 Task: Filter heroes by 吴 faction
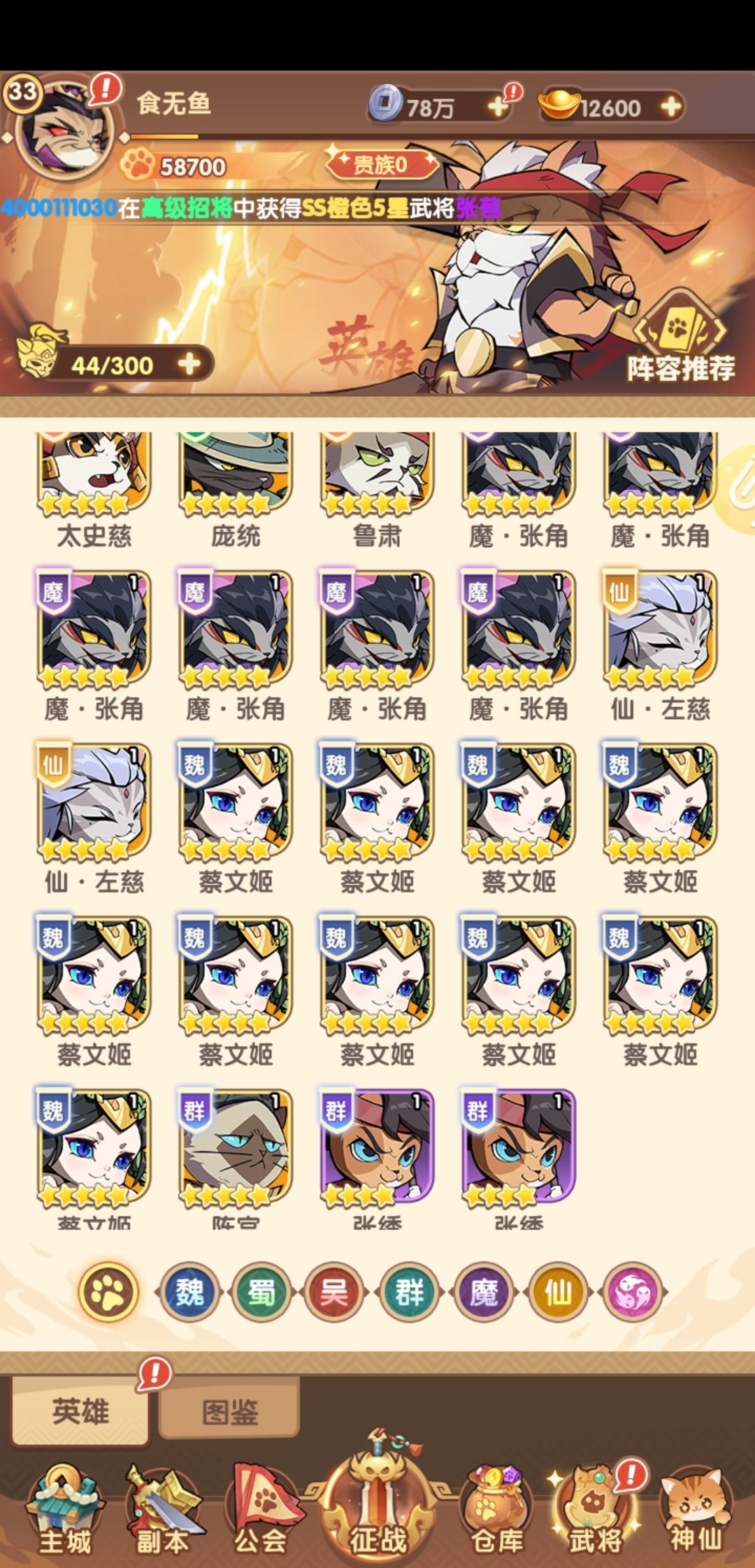[x=334, y=1292]
